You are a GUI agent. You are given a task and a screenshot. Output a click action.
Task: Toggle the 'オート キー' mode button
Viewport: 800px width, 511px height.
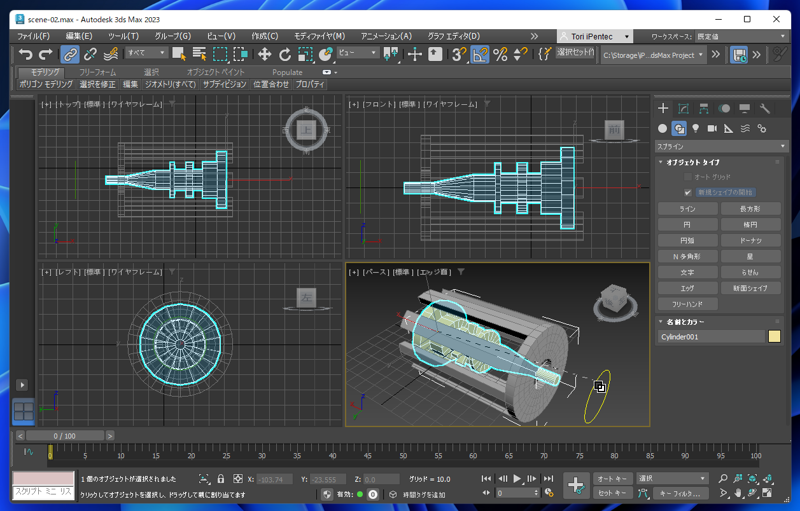(x=612, y=478)
